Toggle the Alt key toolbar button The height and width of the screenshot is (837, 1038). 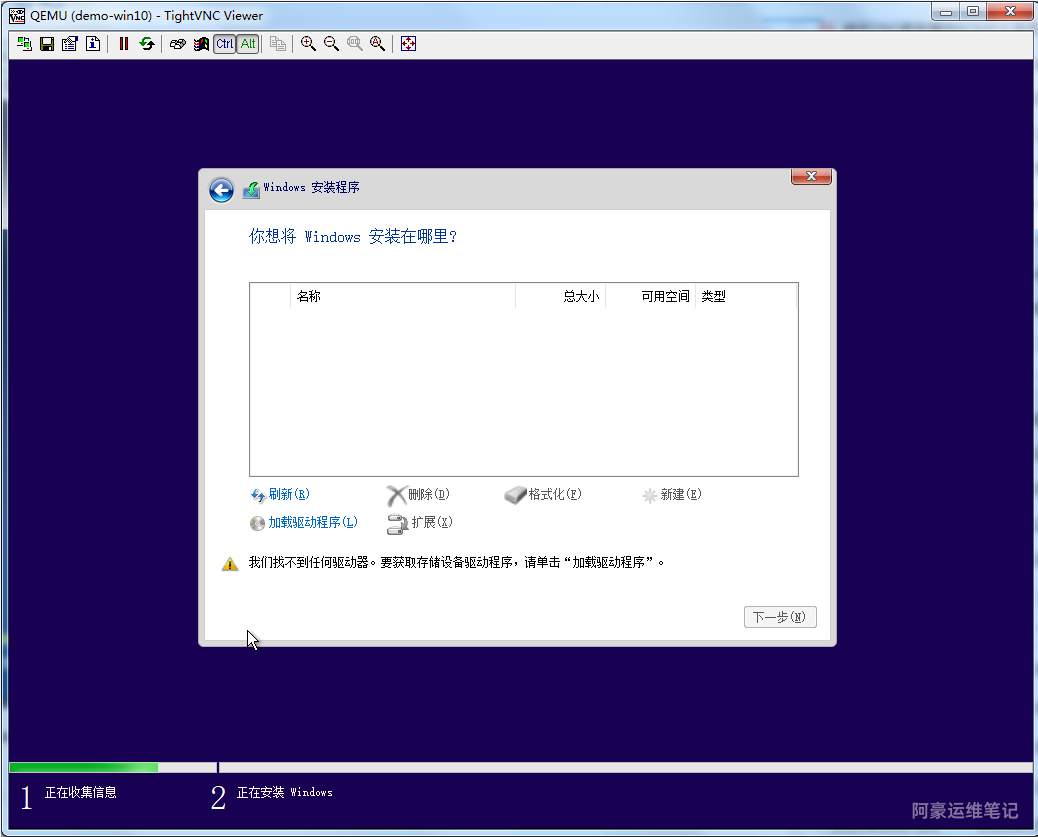click(x=248, y=44)
